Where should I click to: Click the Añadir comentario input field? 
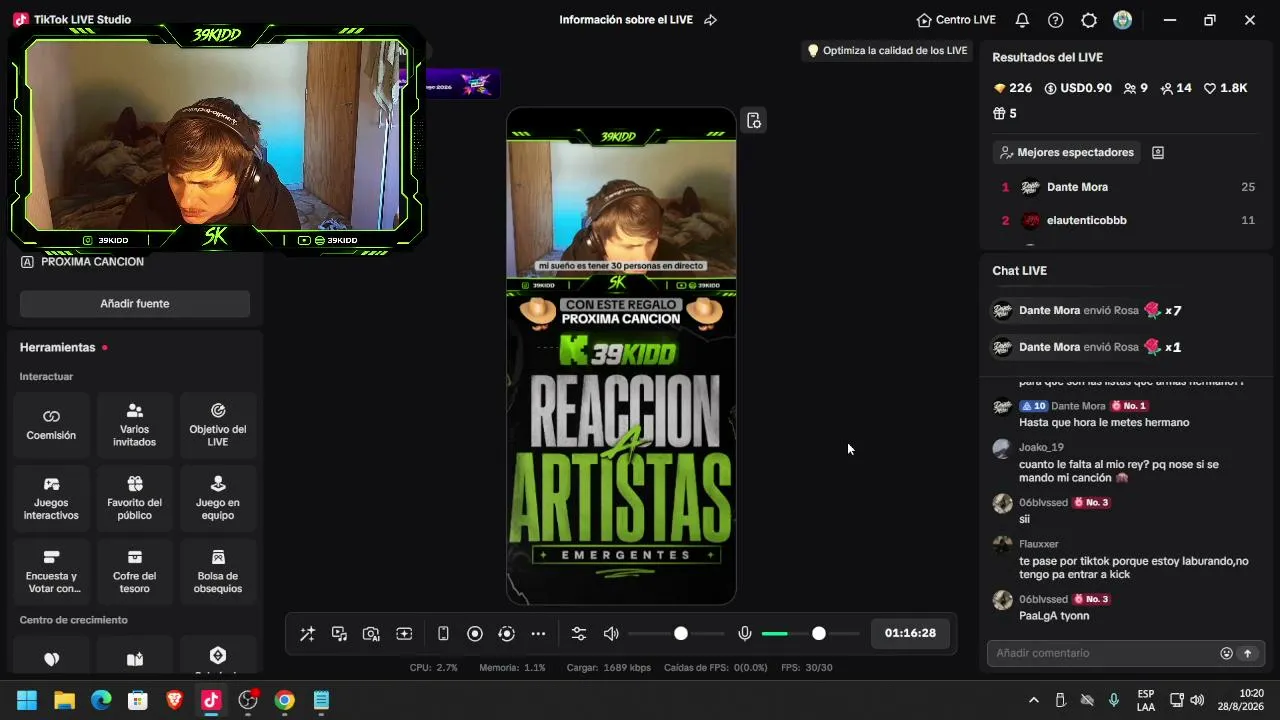click(1104, 653)
